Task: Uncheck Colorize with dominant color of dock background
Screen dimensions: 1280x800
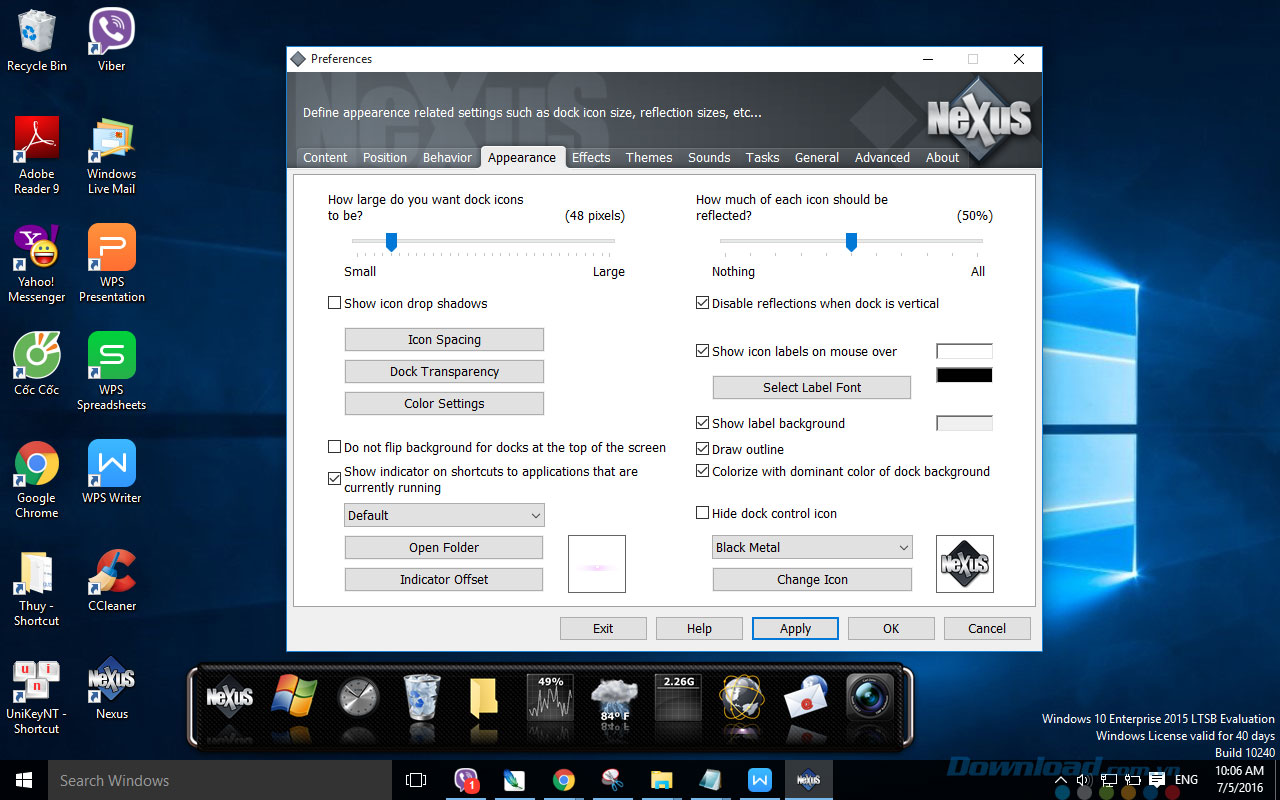Action: [702, 471]
